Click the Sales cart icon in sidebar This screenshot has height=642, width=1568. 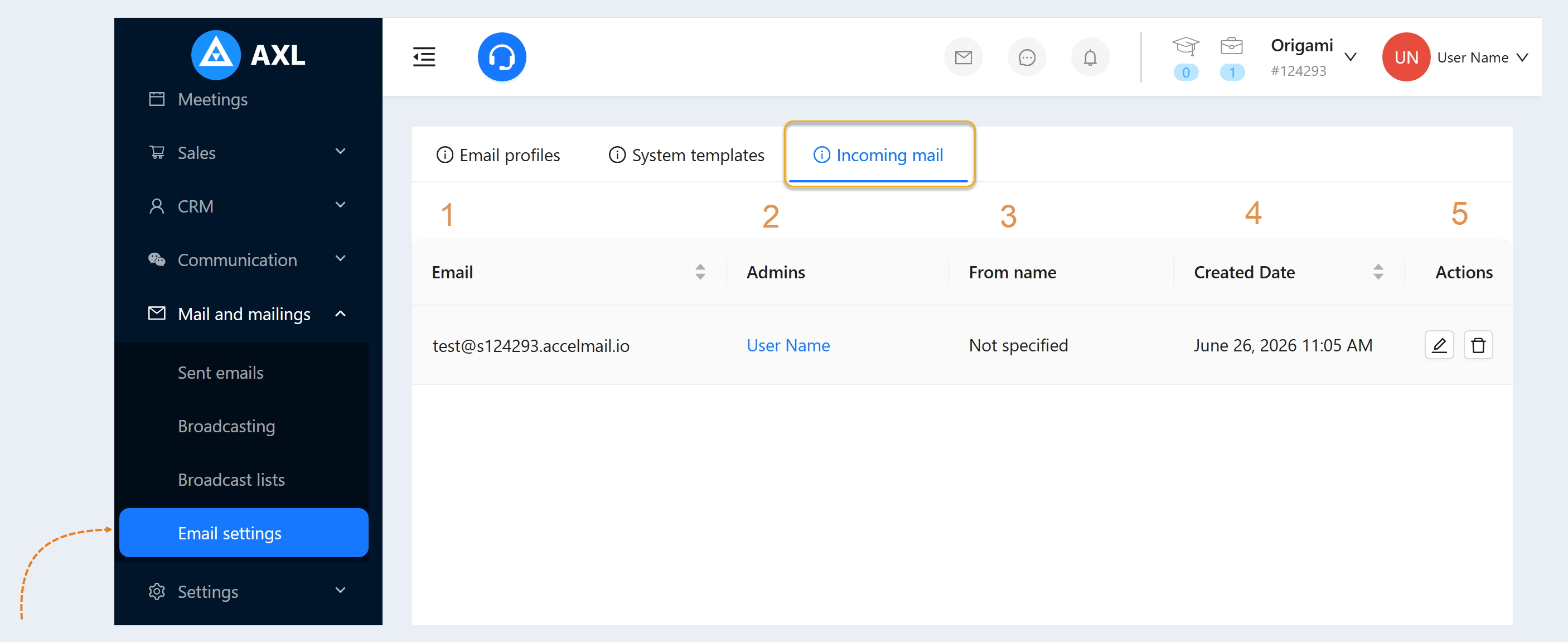point(157,152)
